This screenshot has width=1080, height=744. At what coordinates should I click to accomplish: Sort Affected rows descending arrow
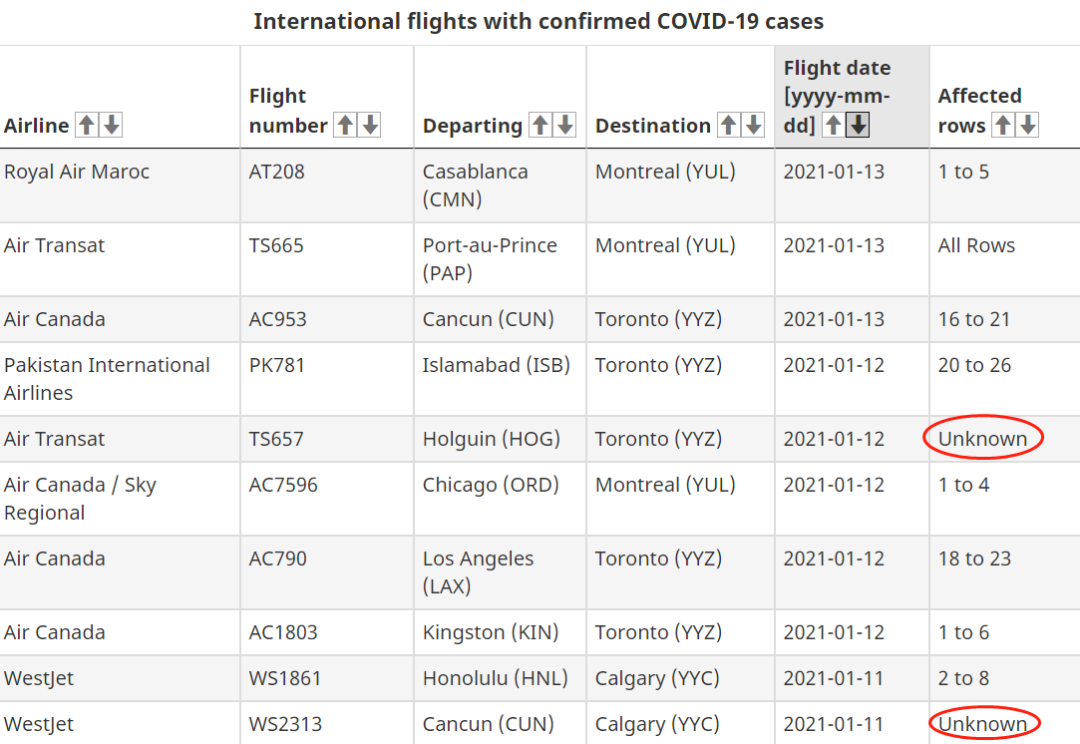(1028, 125)
